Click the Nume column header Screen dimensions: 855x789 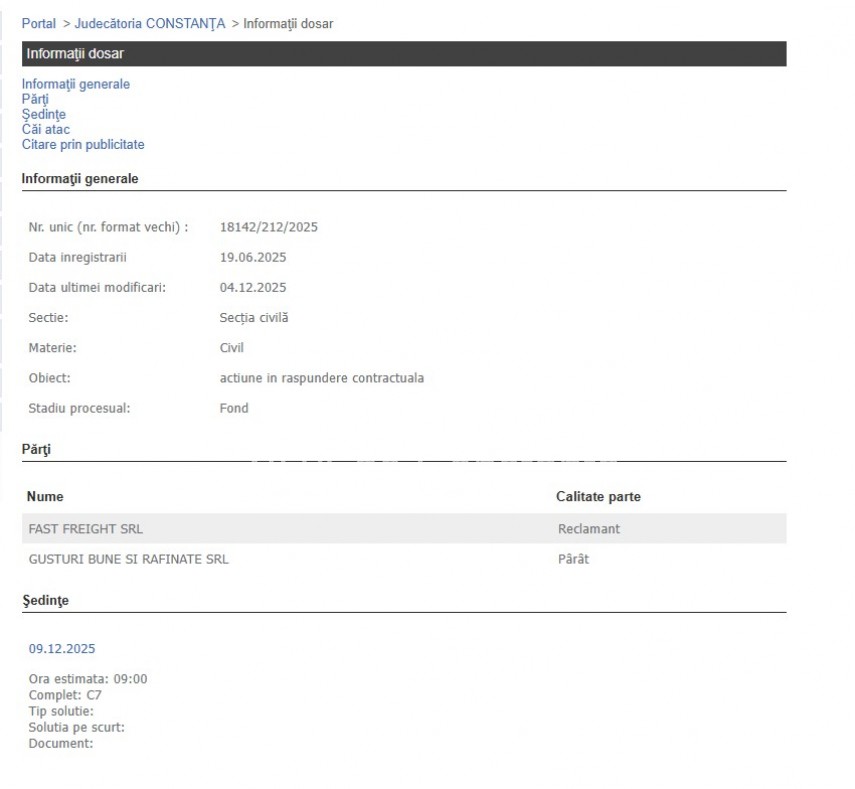pyautogui.click(x=45, y=496)
